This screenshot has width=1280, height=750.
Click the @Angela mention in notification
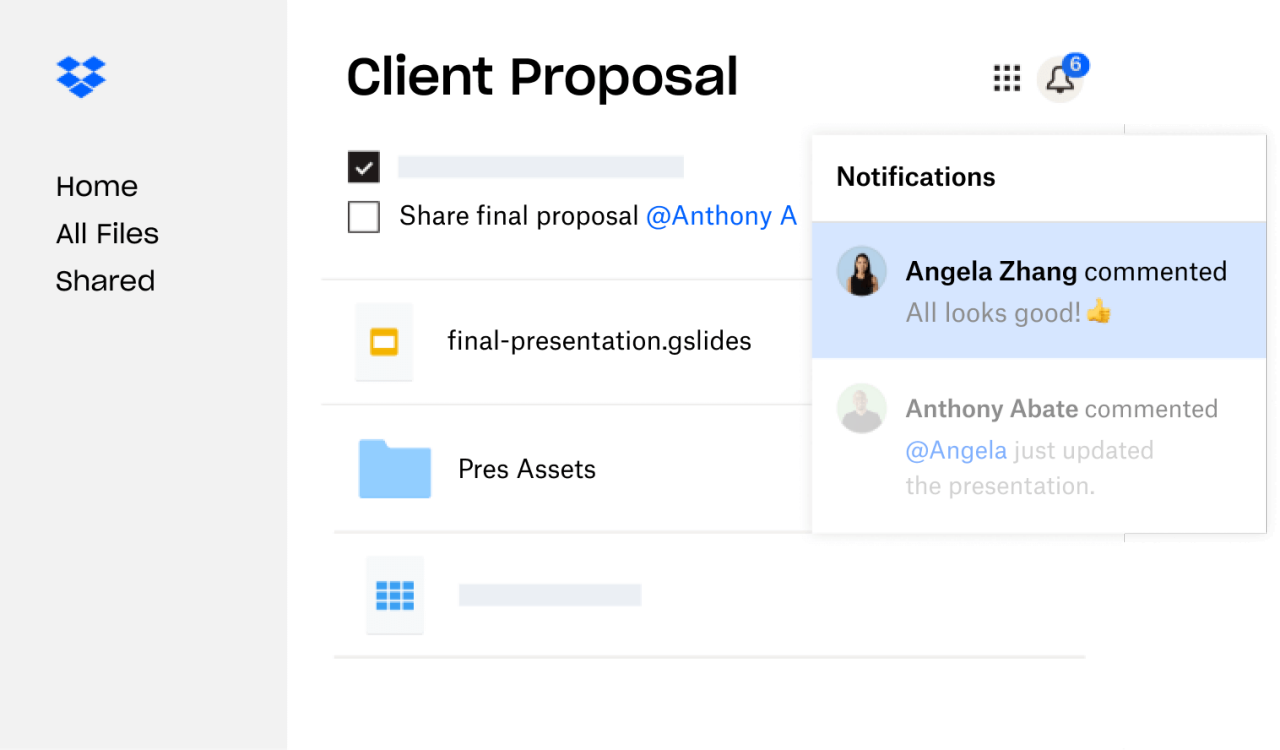pos(956,451)
